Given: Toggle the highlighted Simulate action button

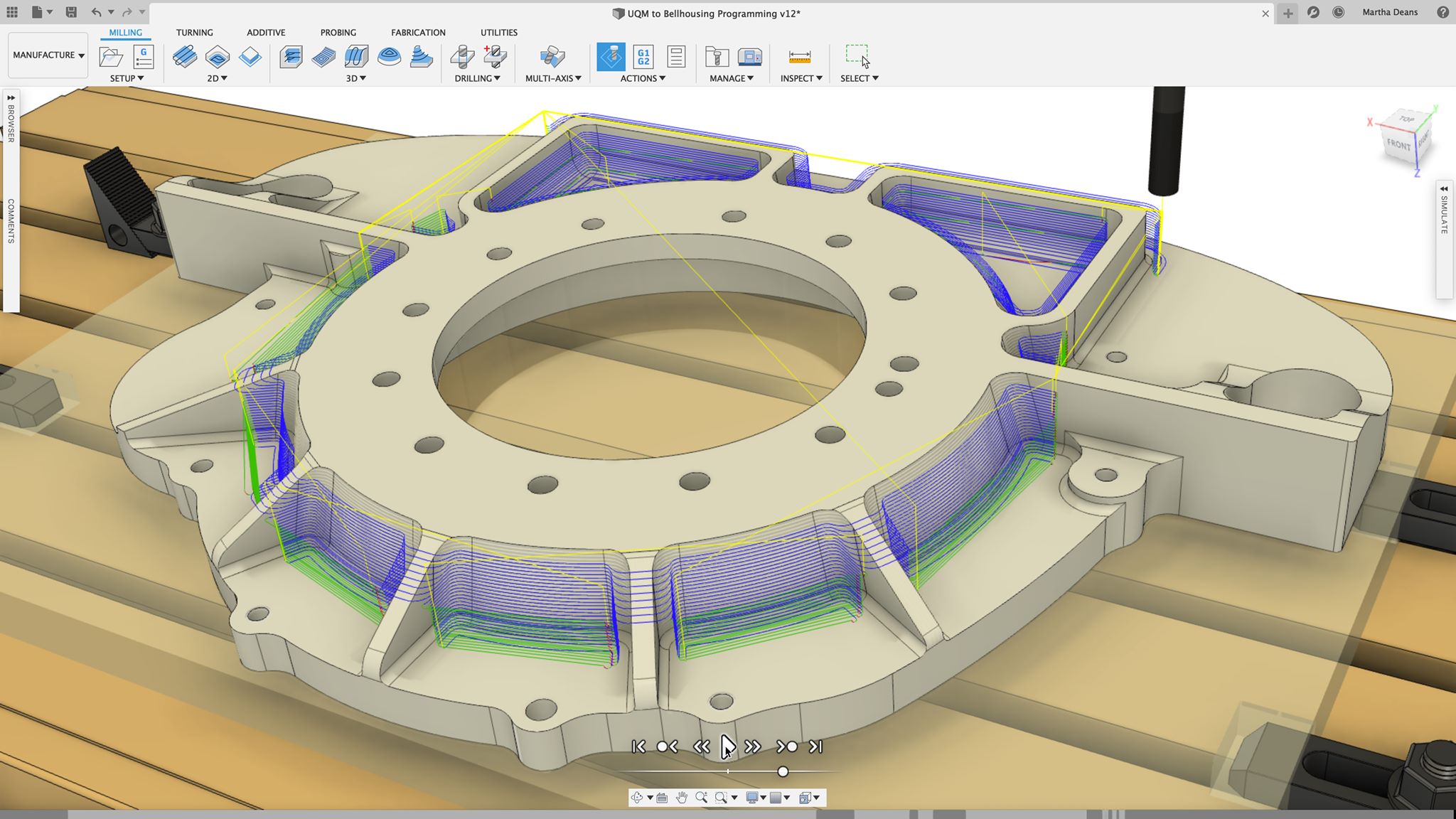Looking at the screenshot, I should tap(611, 57).
